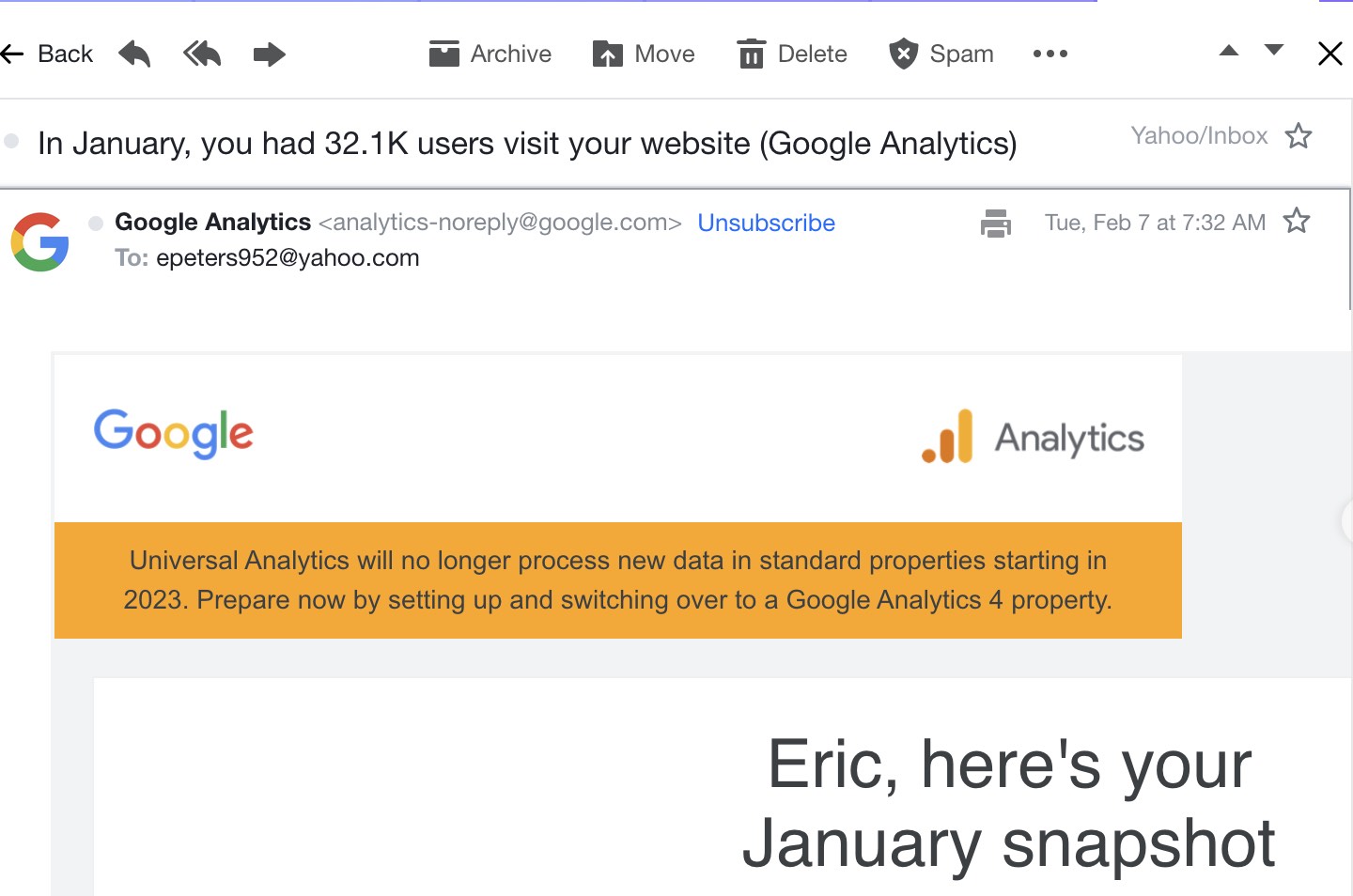The width and height of the screenshot is (1353, 896).
Task: Click the Back arrow button
Action: (47, 54)
